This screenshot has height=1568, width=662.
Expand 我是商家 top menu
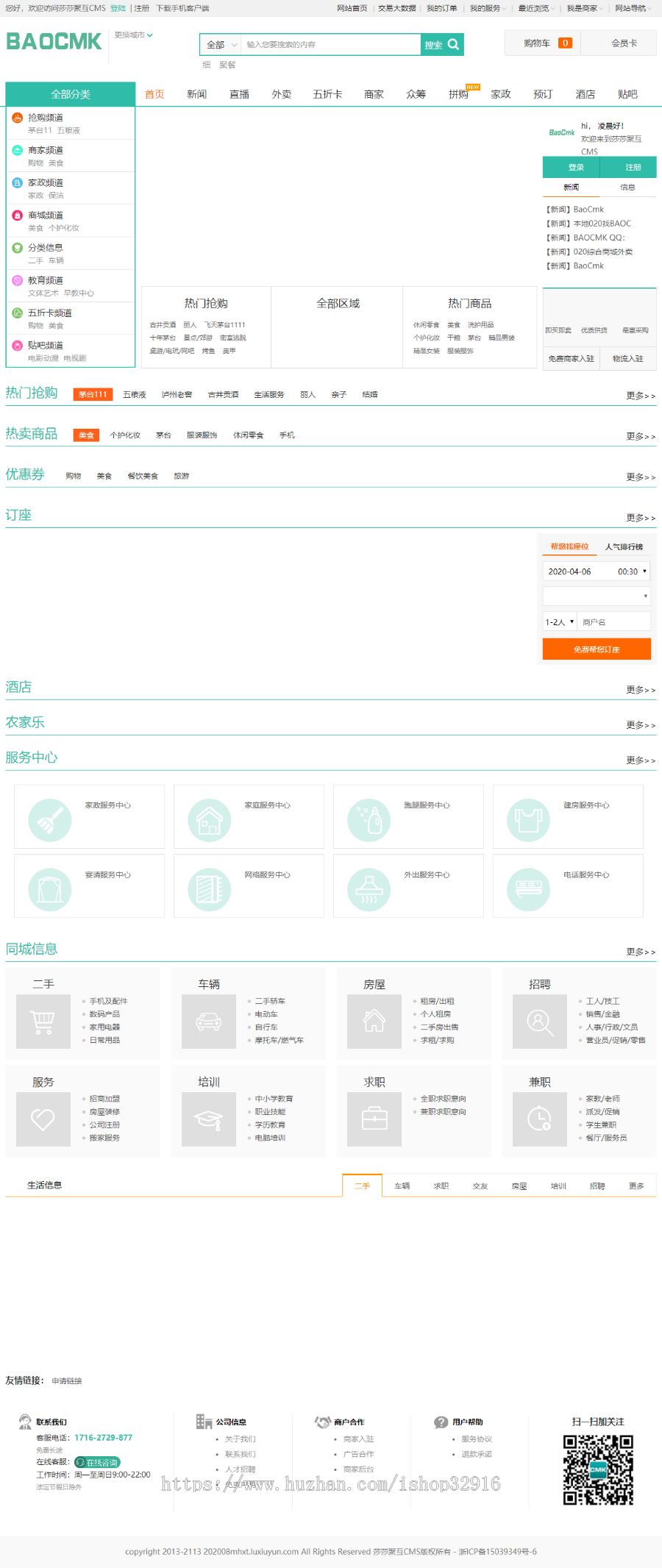(585, 8)
